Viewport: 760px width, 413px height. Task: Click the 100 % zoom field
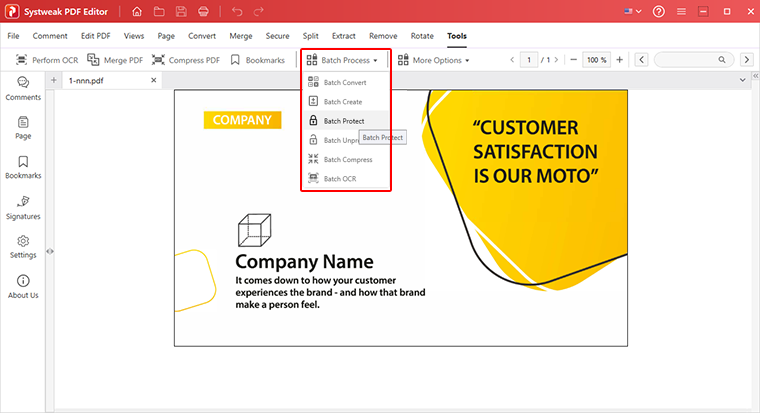(x=596, y=60)
